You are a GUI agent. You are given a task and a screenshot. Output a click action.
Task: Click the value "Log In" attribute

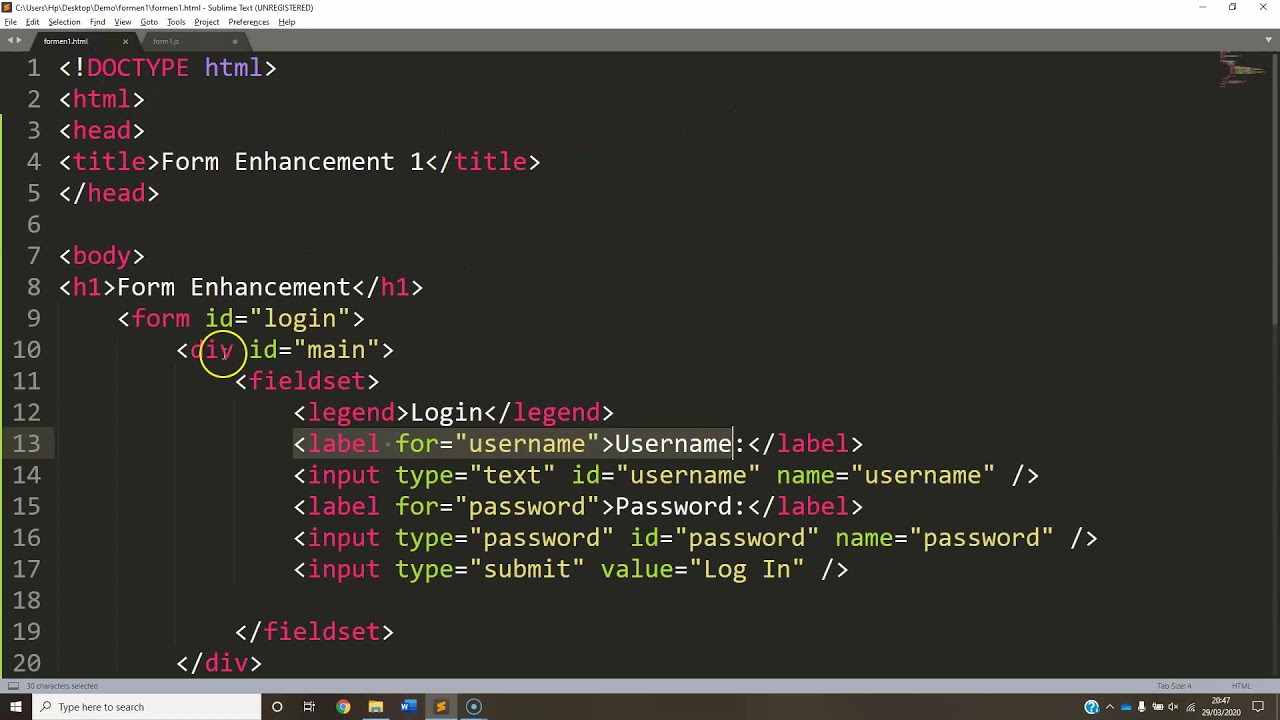point(702,569)
